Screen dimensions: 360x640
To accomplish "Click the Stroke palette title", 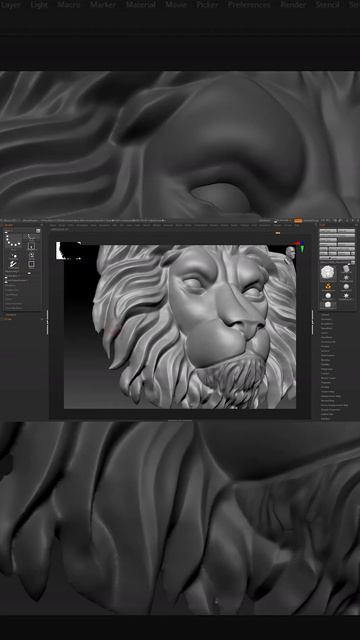I will point(9,225).
